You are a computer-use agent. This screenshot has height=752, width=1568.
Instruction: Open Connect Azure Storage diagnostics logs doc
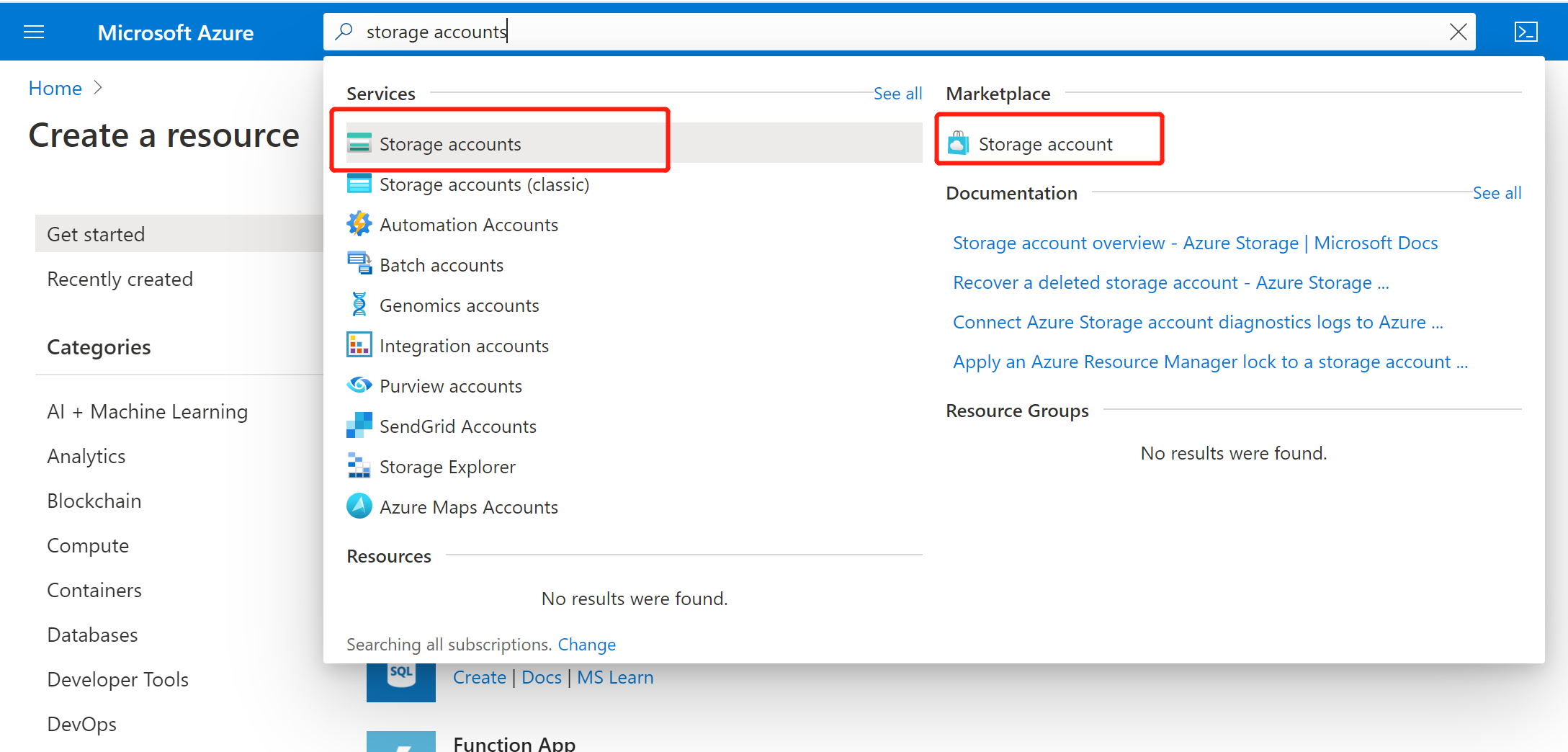1198,322
